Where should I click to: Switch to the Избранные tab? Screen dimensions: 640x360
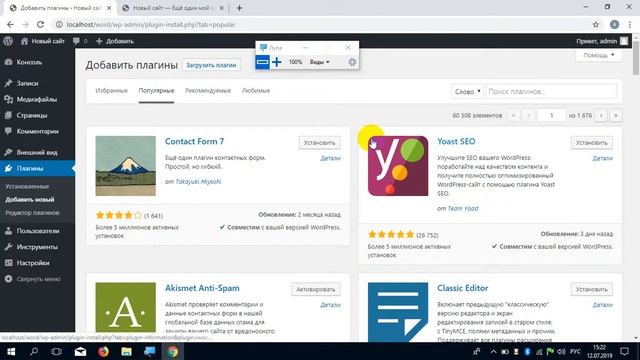pos(111,91)
